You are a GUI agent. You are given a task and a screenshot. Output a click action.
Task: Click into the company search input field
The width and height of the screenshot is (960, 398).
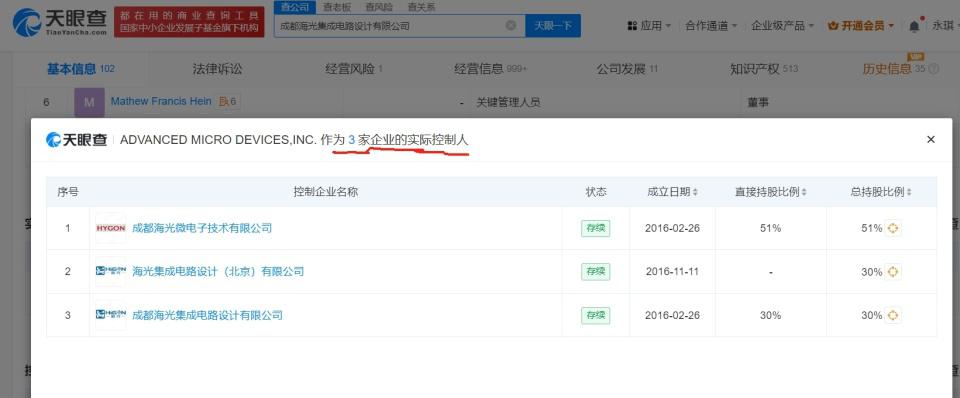[391, 26]
